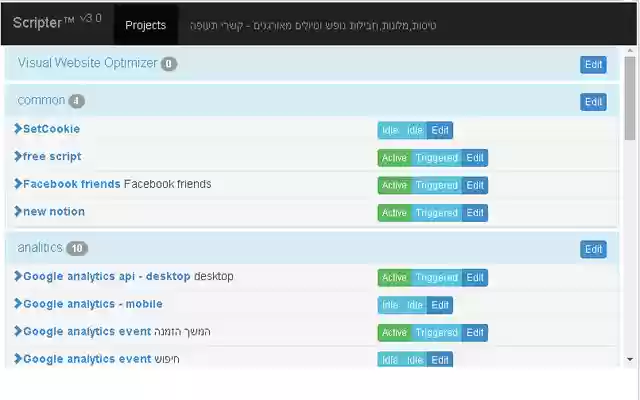Image resolution: width=640 pixels, height=400 pixels.
Task: Edit the Facebook friends script
Action: pos(475,185)
